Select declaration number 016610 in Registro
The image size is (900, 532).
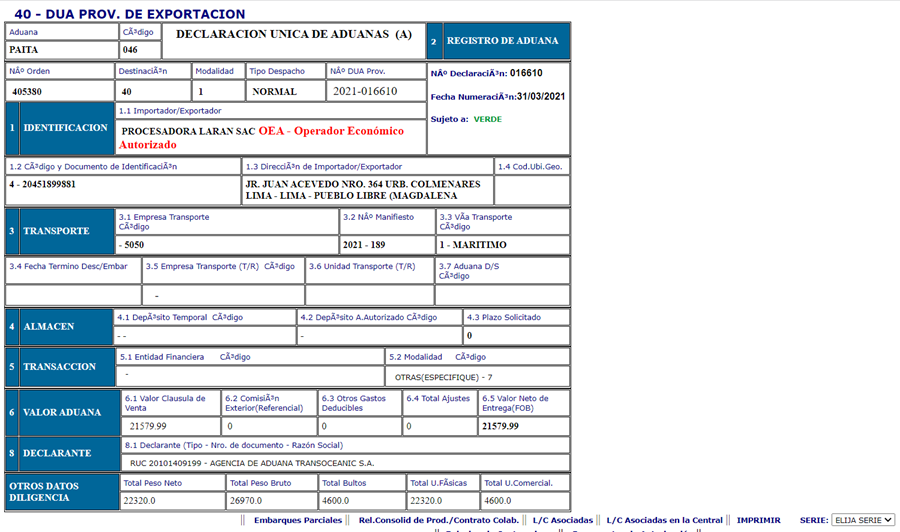click(526, 73)
